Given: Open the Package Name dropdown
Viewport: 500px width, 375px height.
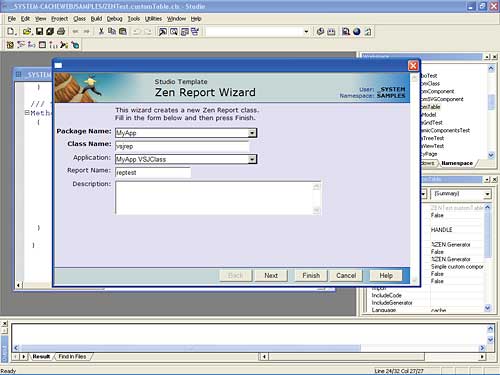Looking at the screenshot, I should click(252, 133).
